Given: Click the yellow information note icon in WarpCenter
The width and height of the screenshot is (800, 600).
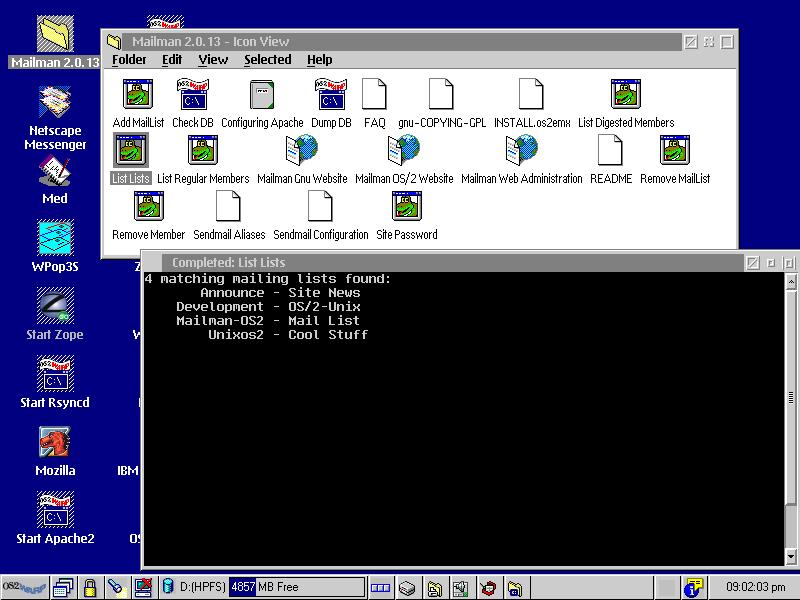Looking at the screenshot, I should click(693, 587).
